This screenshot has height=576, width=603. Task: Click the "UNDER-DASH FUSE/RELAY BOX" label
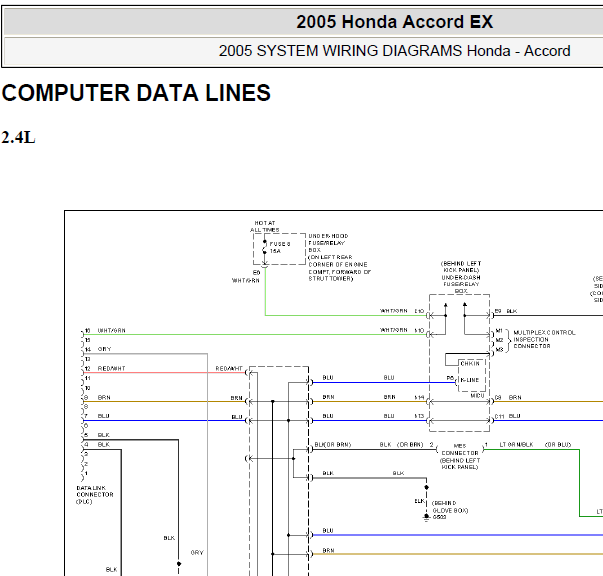click(x=461, y=284)
